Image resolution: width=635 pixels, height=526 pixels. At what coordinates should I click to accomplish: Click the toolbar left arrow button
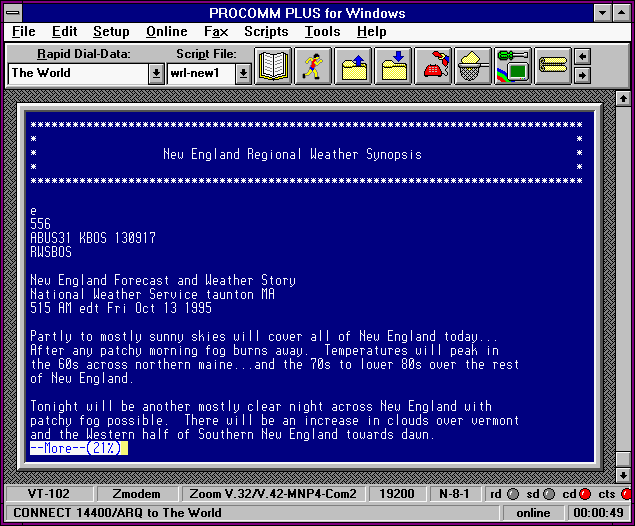[582, 56]
